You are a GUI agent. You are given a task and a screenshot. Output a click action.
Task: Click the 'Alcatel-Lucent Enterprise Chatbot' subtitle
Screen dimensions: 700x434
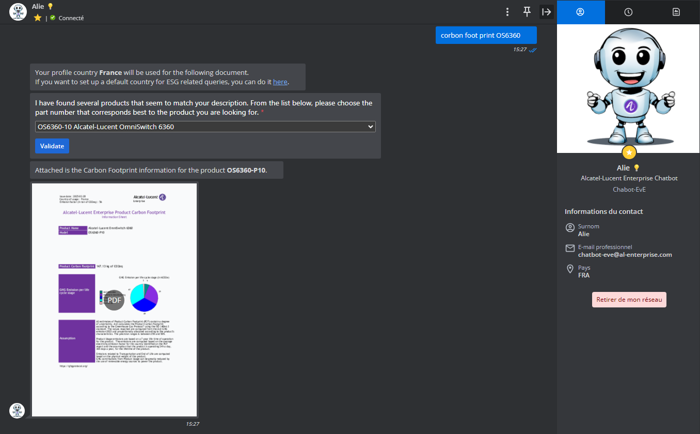coord(629,178)
